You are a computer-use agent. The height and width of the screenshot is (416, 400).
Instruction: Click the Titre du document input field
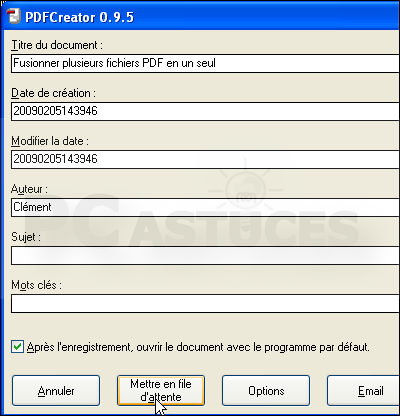click(x=205, y=63)
